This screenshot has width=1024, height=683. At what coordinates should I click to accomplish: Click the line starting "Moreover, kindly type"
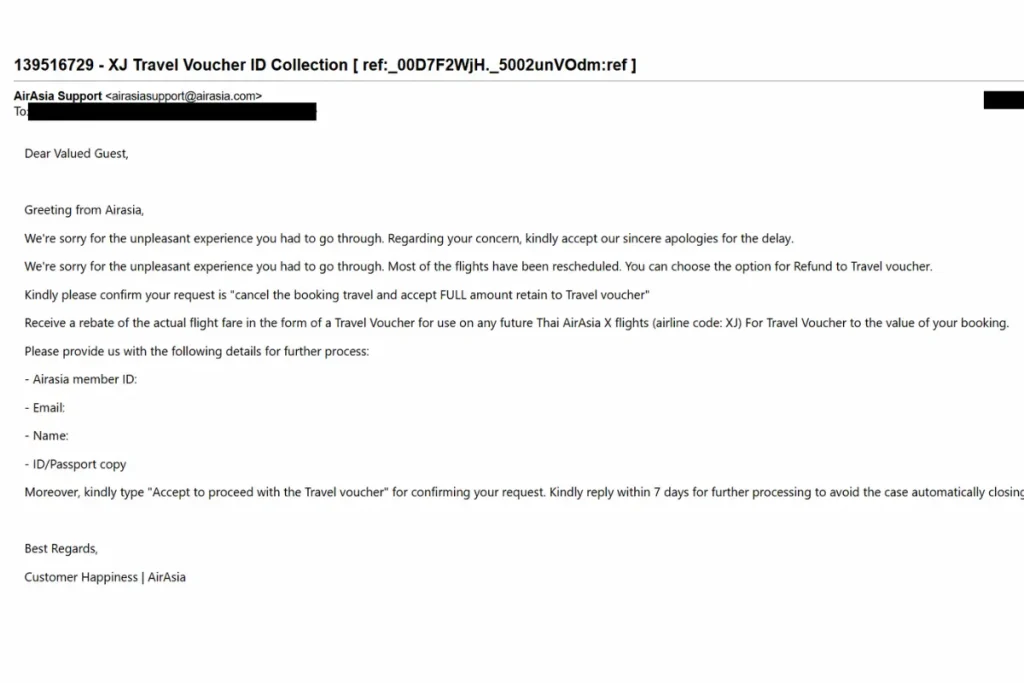pos(520,493)
